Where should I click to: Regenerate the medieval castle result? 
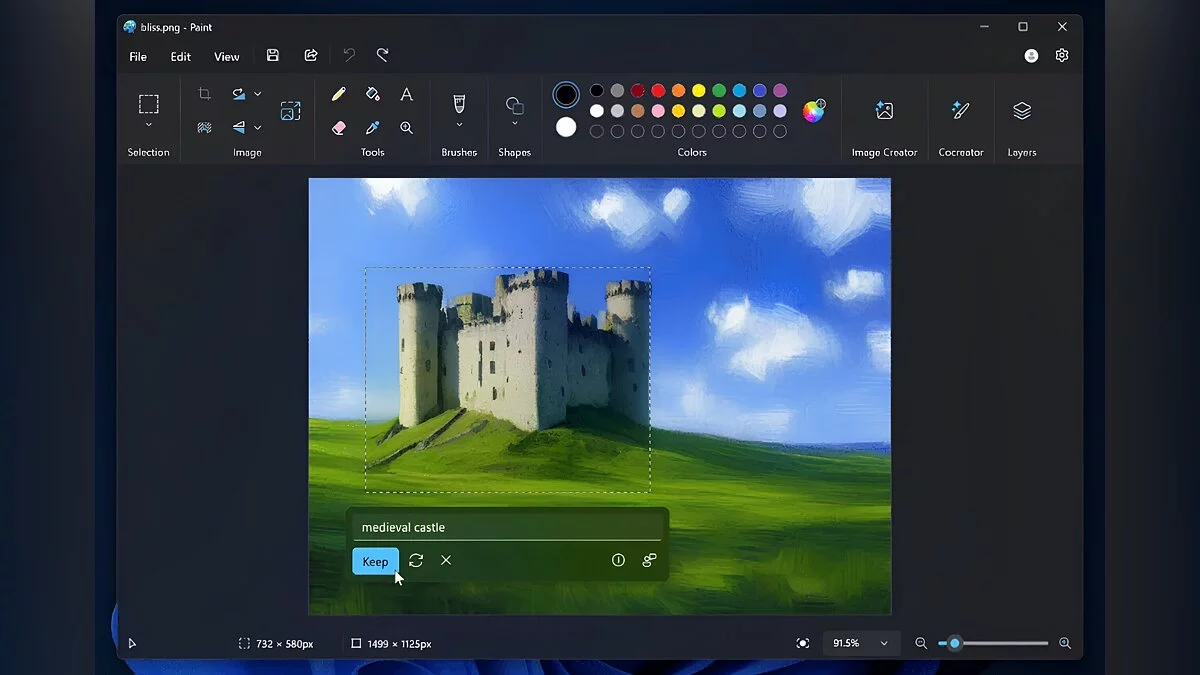point(416,561)
